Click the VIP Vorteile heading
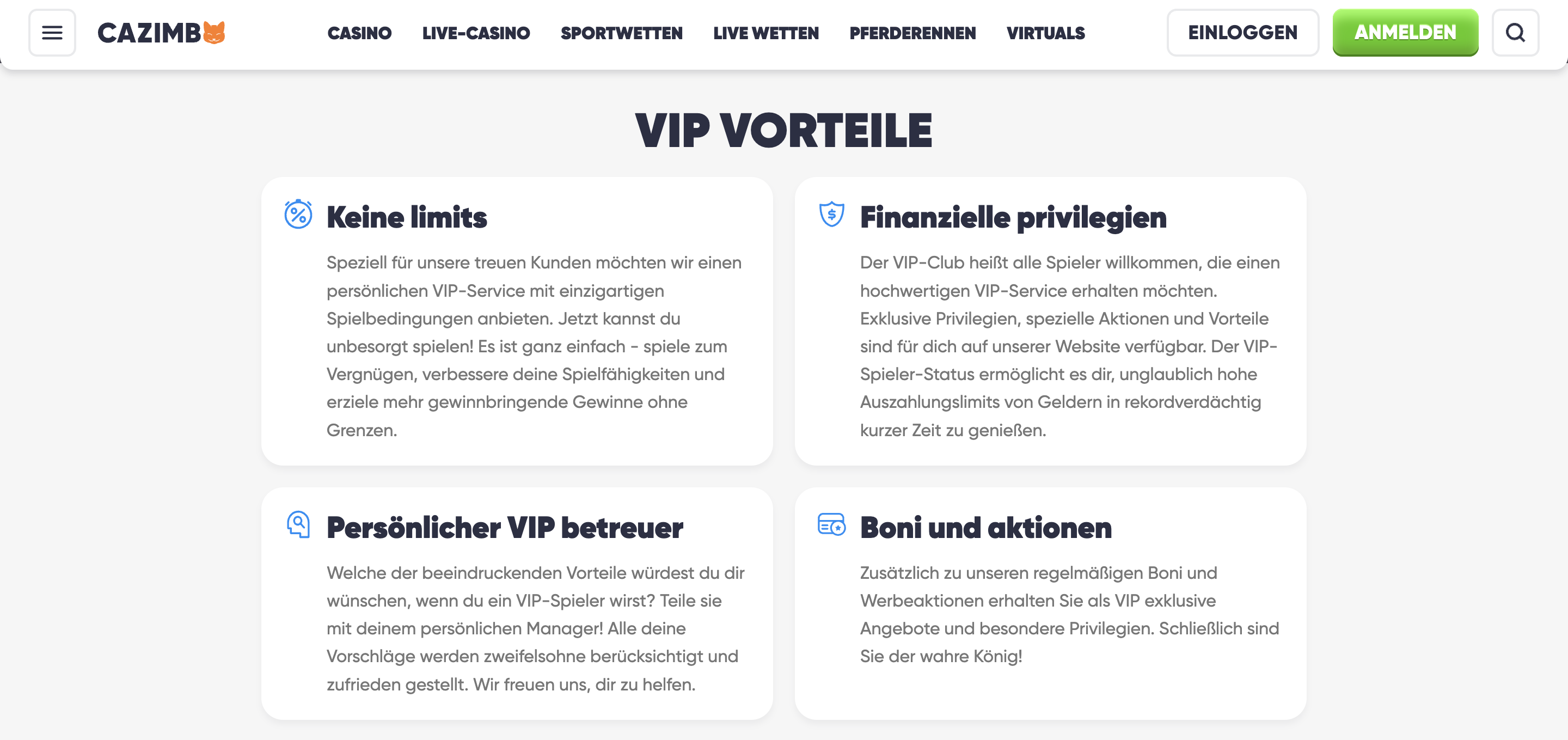The image size is (1568, 740). click(783, 130)
